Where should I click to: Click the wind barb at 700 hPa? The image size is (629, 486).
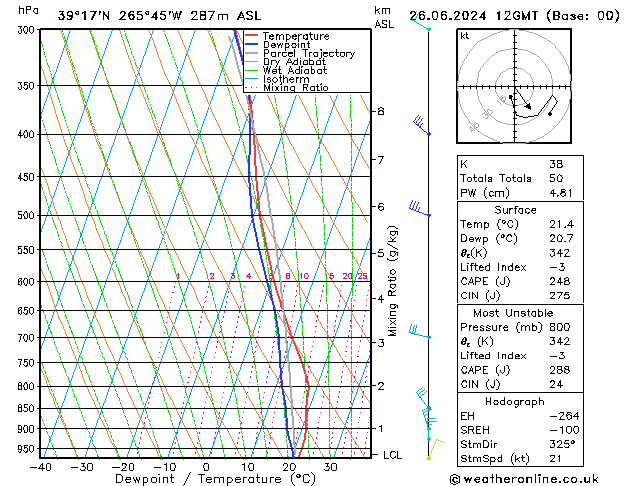click(419, 332)
